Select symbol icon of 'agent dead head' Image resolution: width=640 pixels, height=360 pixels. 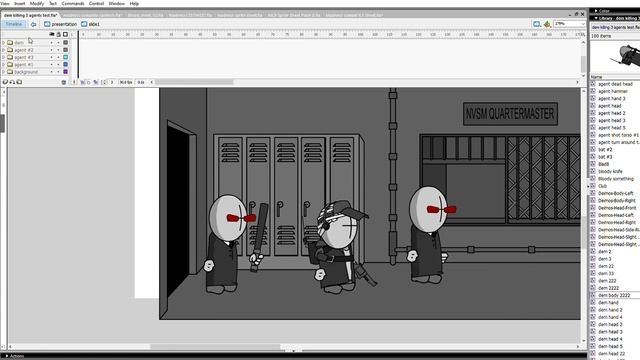593,84
